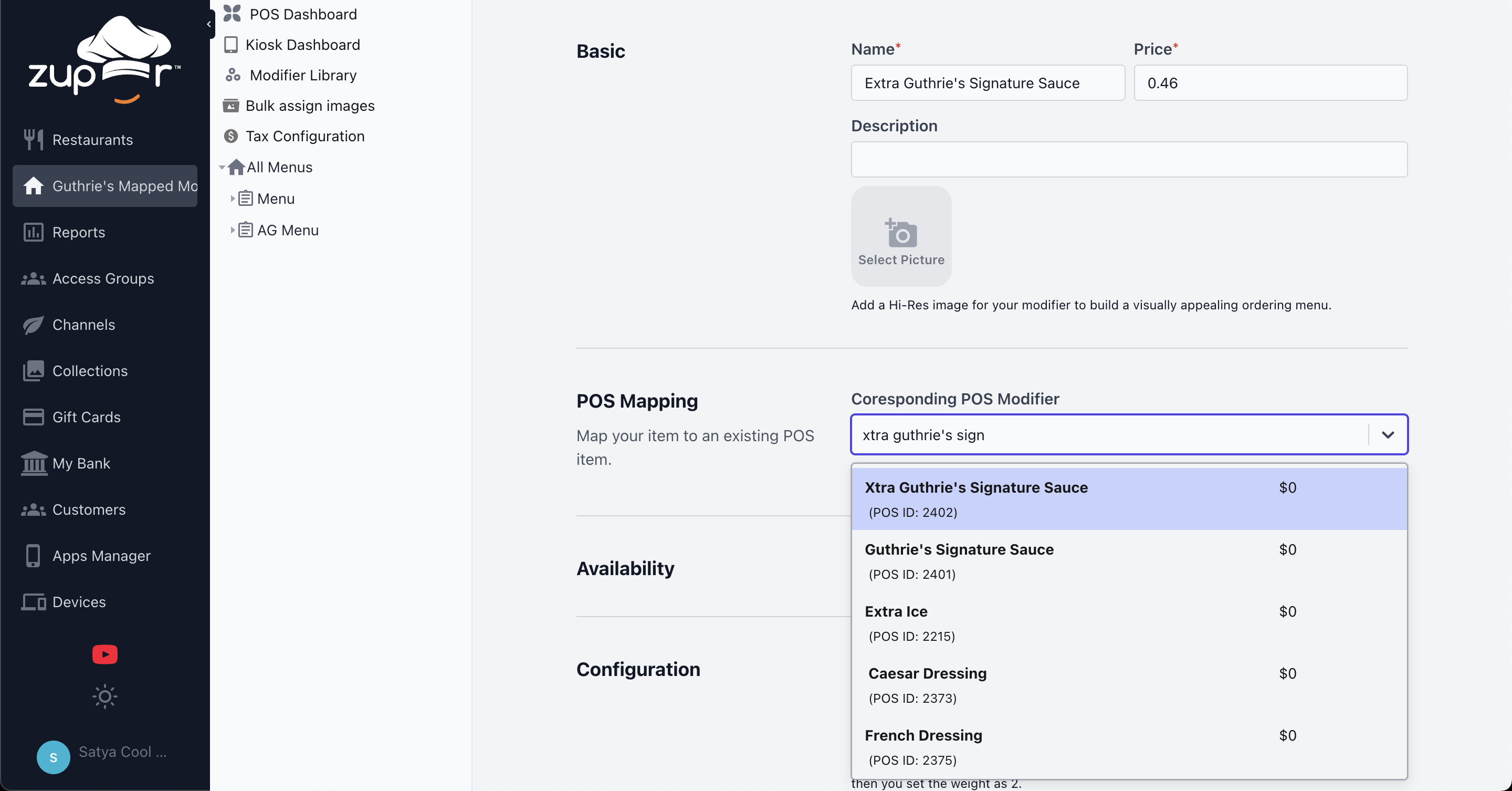This screenshot has width=1512, height=791.
Task: Choose Xtra Guthrie's Signature Sauce option
Action: point(975,498)
